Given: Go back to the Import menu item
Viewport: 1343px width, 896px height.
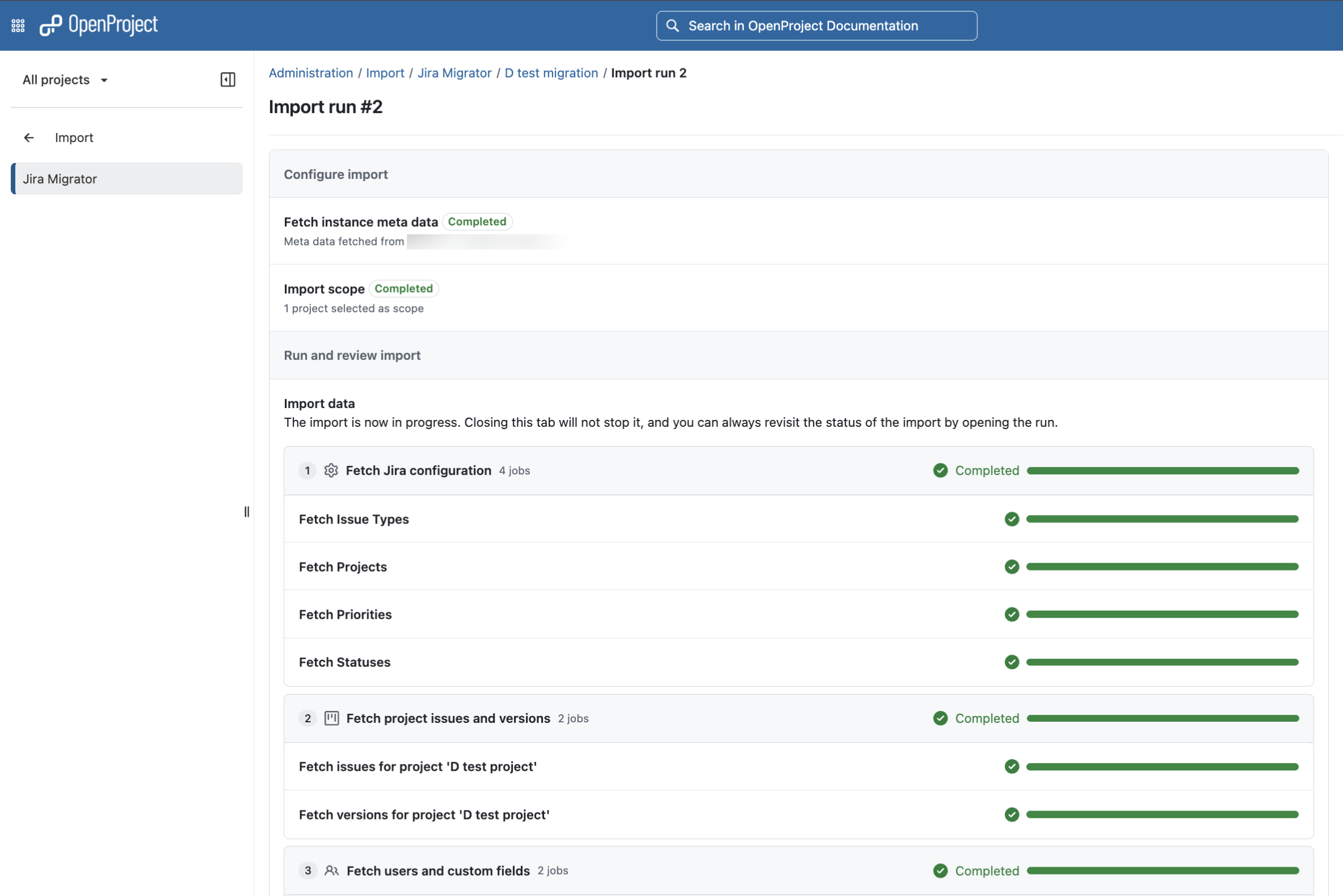Looking at the screenshot, I should 74,138.
